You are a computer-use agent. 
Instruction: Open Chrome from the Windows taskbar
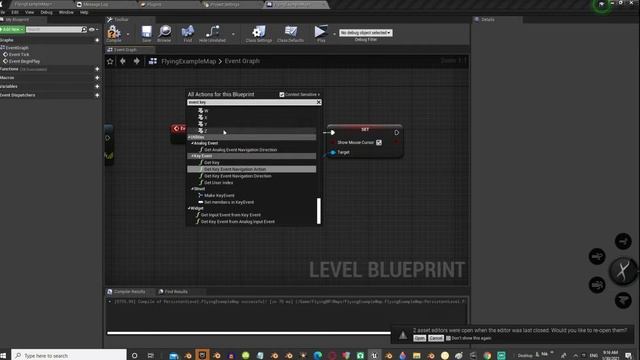click(487, 355)
